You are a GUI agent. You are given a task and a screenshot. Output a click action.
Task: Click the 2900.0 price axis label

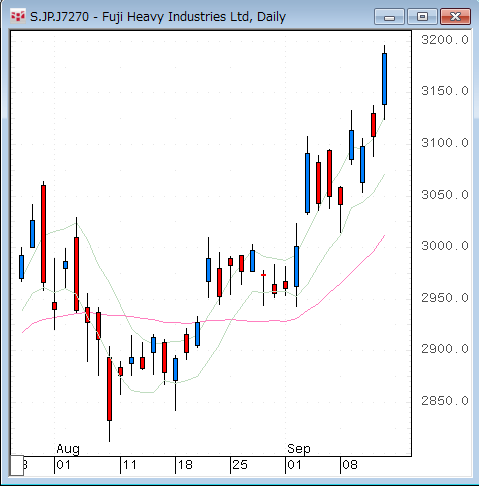tap(445, 349)
